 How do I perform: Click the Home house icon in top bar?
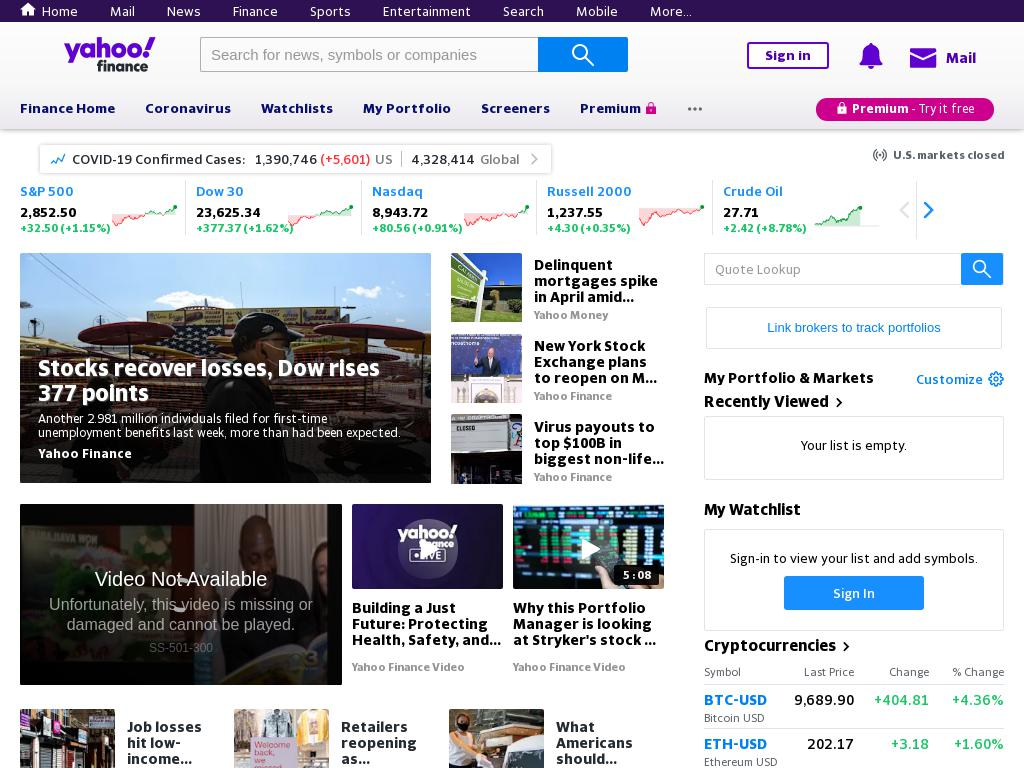[28, 10]
